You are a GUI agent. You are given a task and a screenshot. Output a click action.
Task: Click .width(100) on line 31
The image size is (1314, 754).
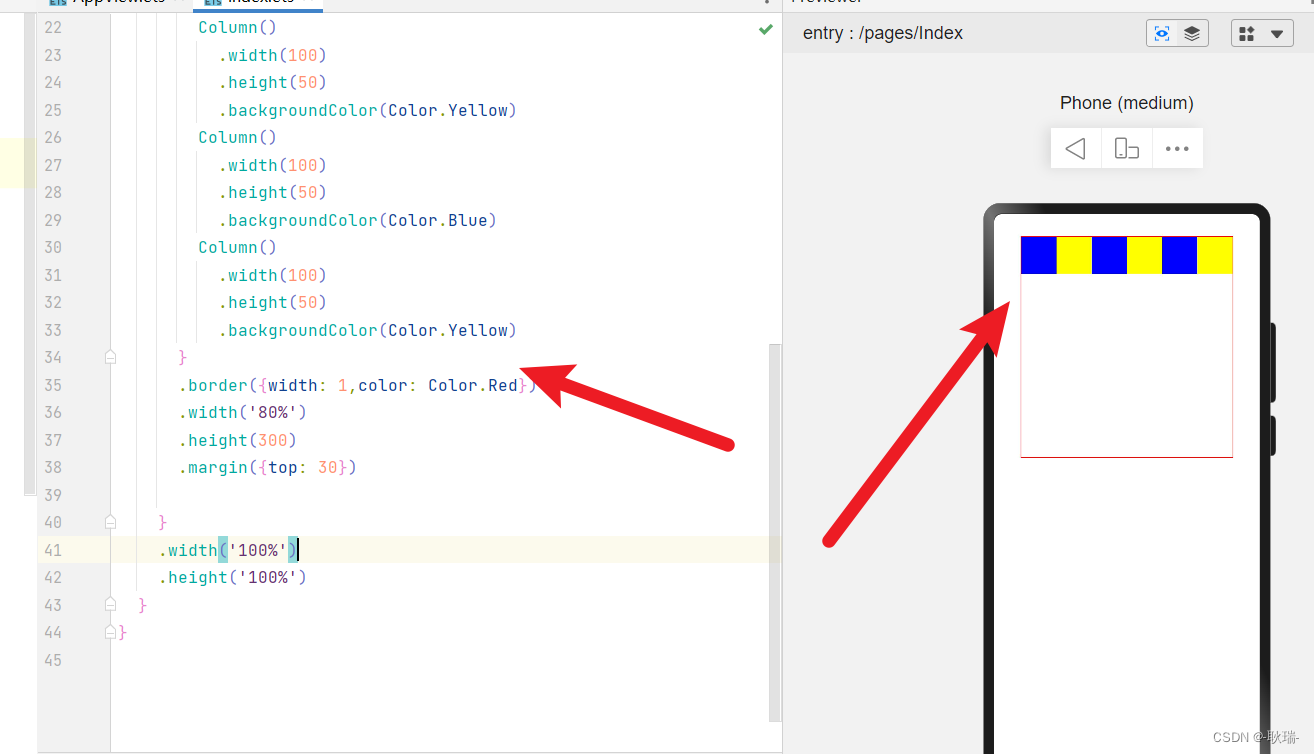point(273,275)
